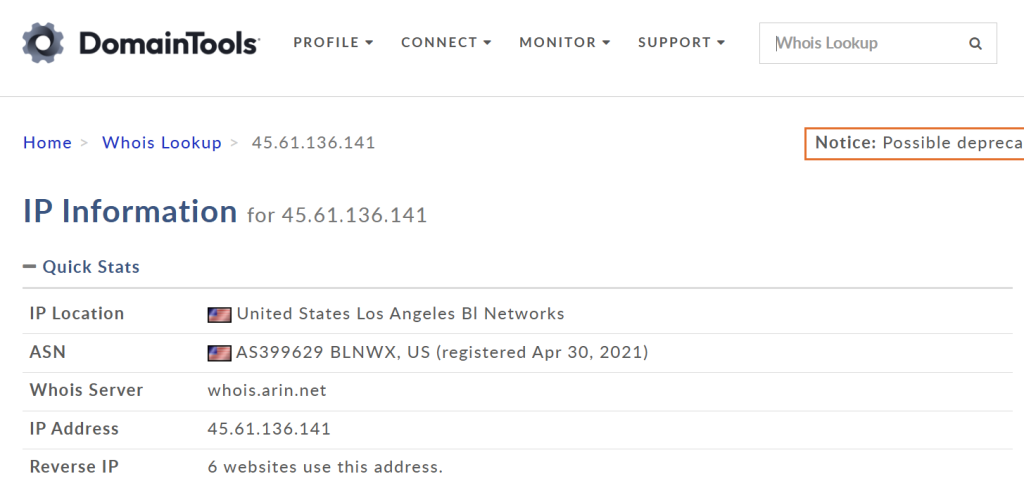Go to Home via breadcrumb link
This screenshot has width=1024, height=500.
tap(47, 143)
